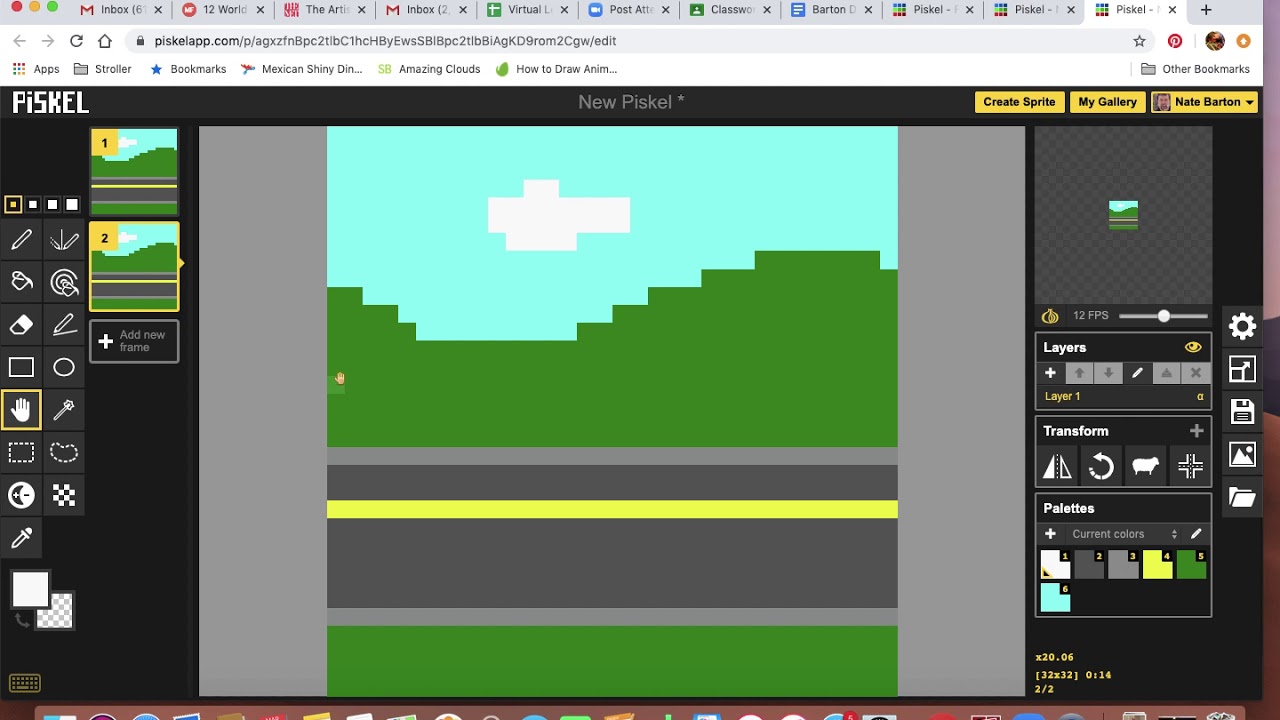This screenshot has width=1280, height=720.
Task: Select the Paint bucket tool
Action: [x=21, y=283]
